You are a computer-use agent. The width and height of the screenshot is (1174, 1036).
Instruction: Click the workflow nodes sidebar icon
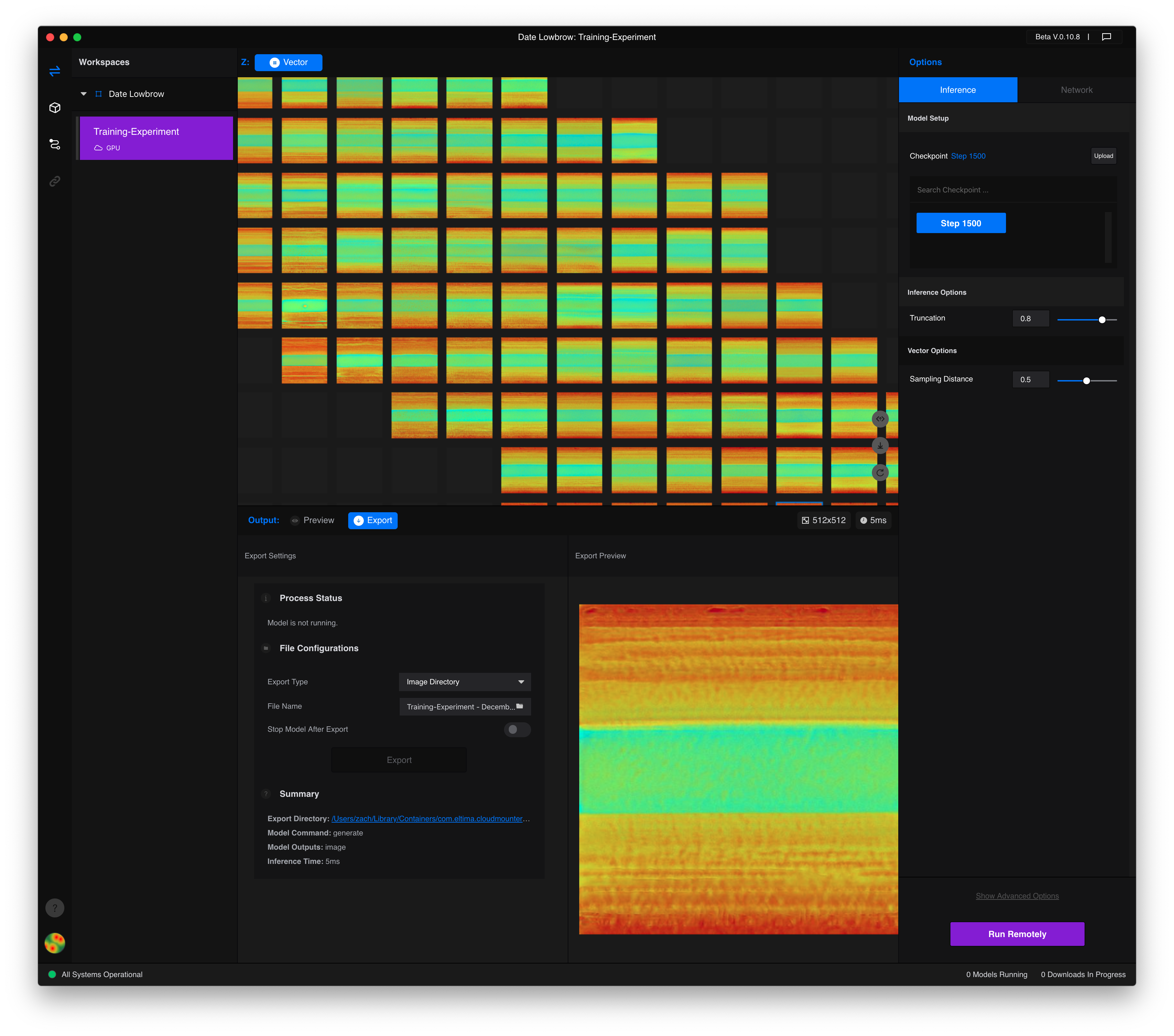[x=55, y=144]
